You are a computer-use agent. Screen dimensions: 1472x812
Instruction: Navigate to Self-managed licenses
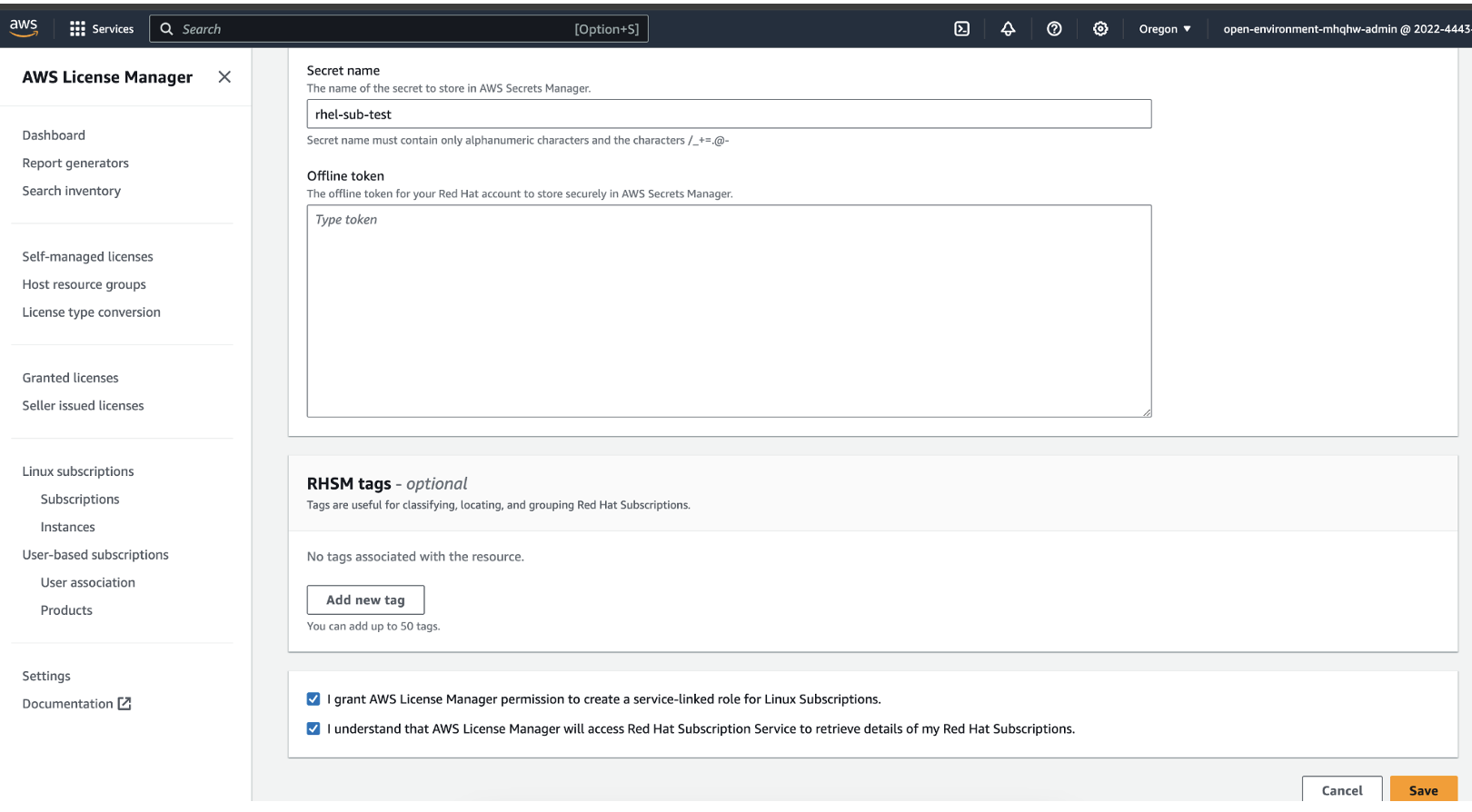click(x=88, y=257)
